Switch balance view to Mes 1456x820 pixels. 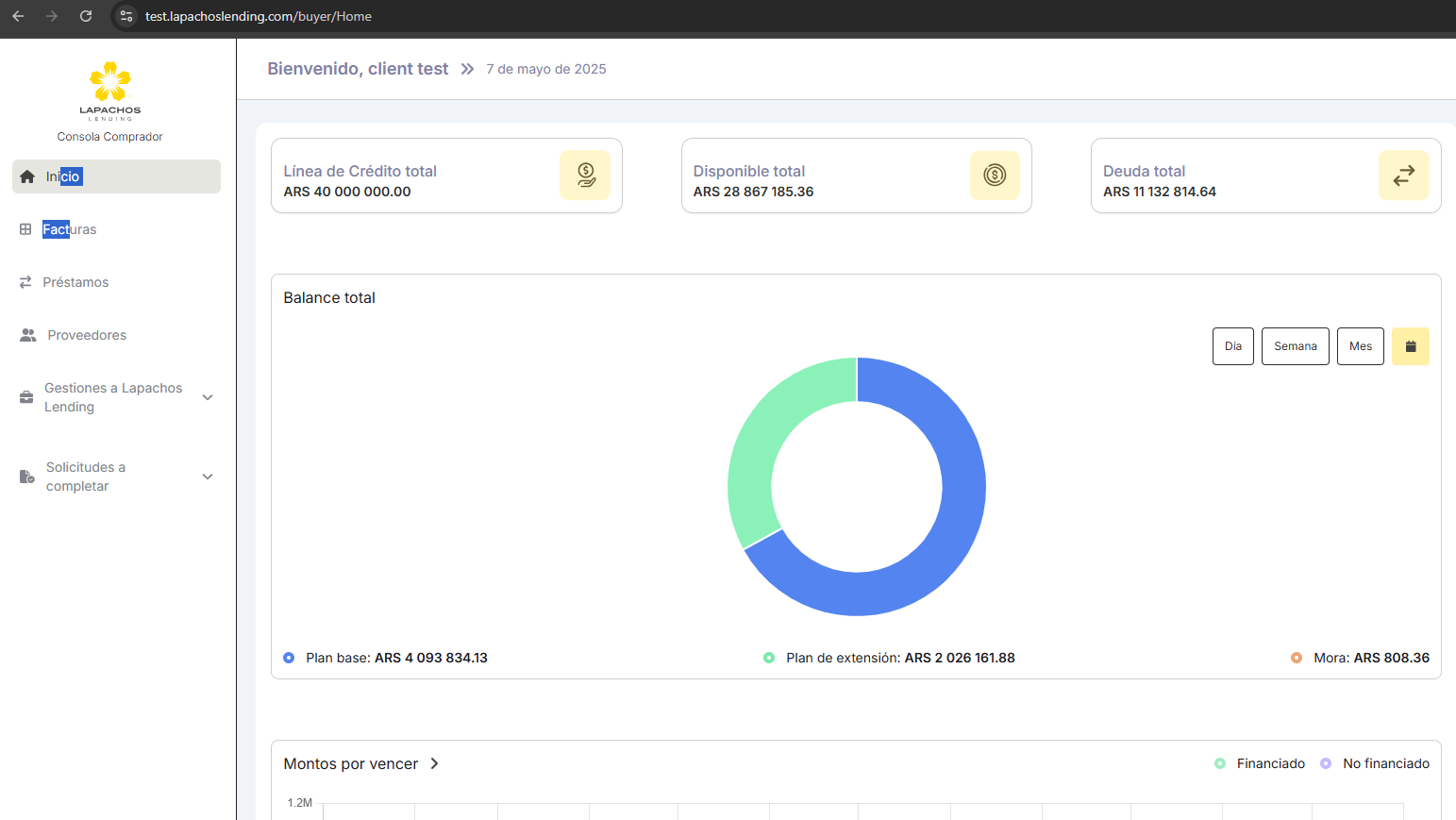(1360, 346)
